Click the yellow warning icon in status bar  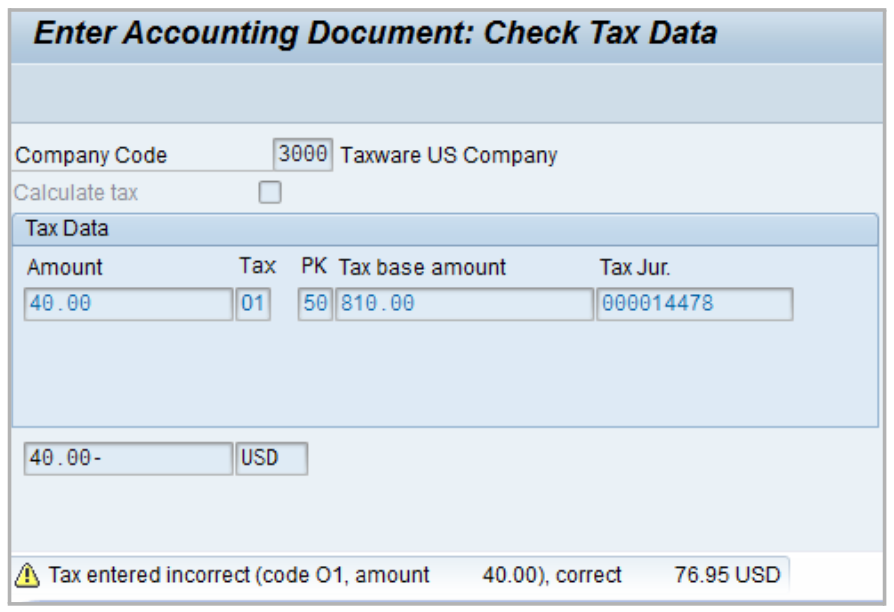(x=27, y=575)
